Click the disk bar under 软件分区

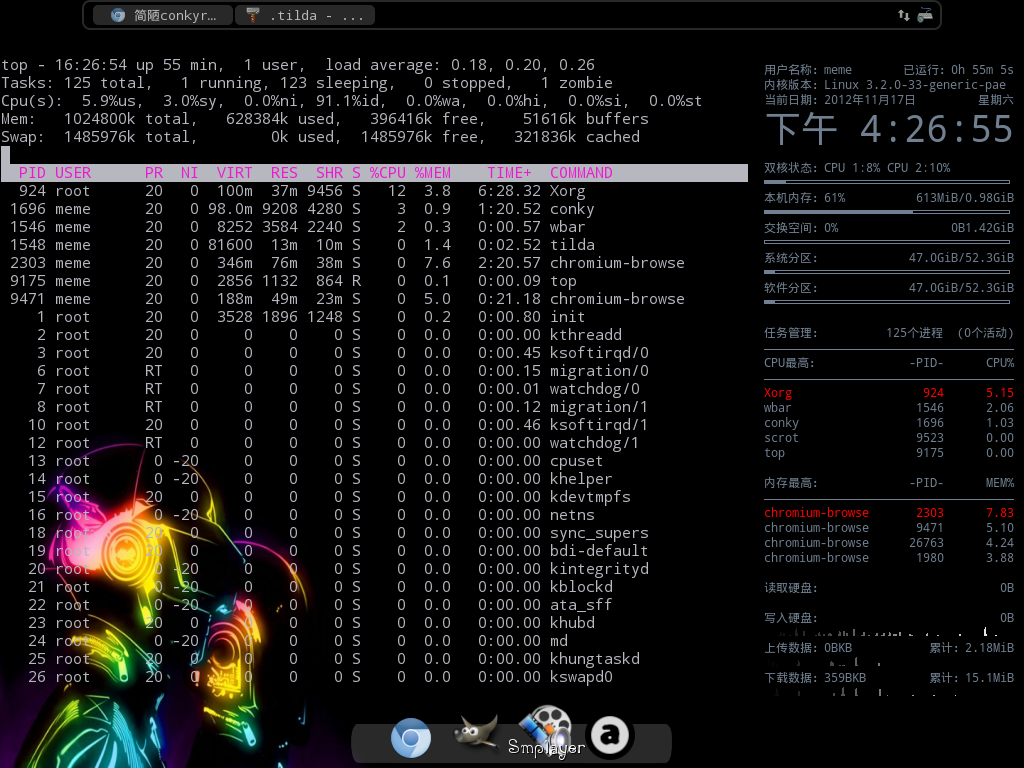(x=887, y=302)
